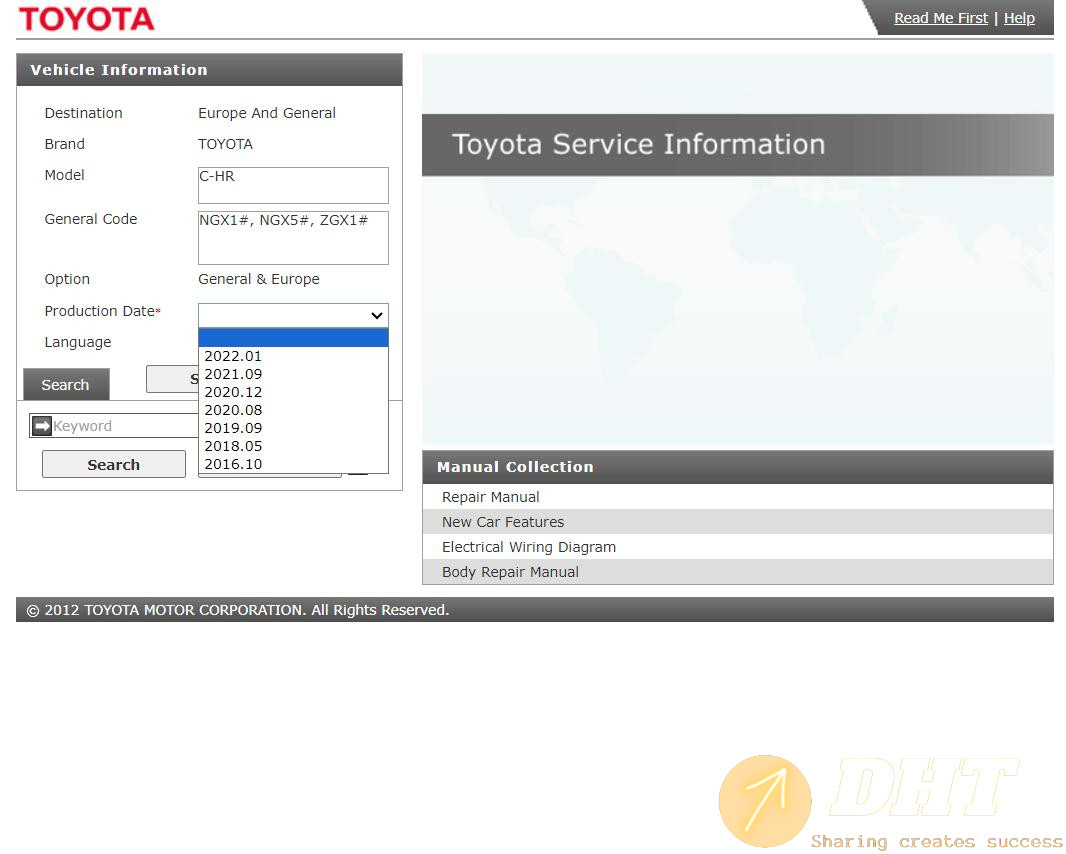
Task: Click into the Keyword input field
Action: click(125, 426)
